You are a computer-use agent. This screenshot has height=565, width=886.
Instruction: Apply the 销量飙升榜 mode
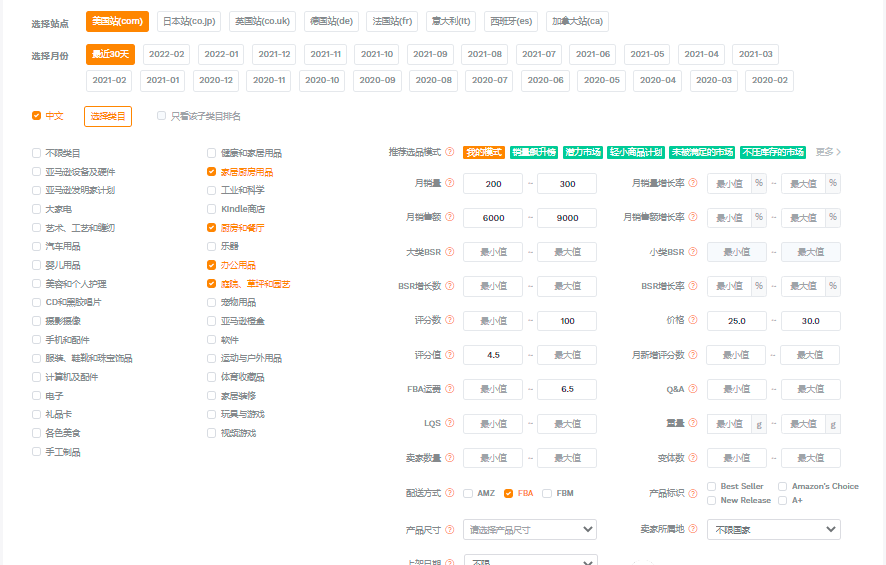click(534, 152)
